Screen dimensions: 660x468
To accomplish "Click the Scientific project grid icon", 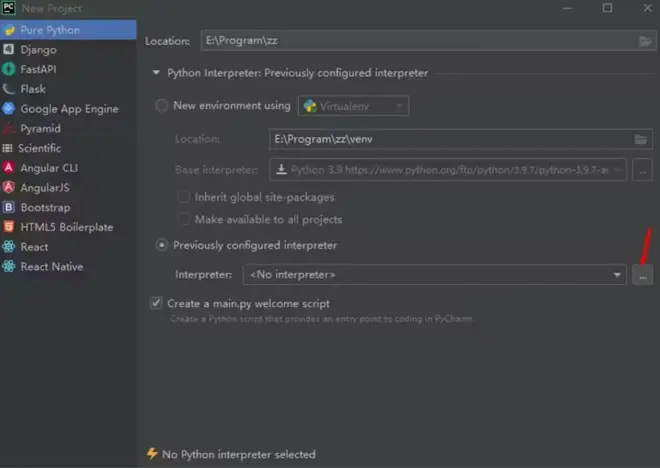I will pos(7,148).
